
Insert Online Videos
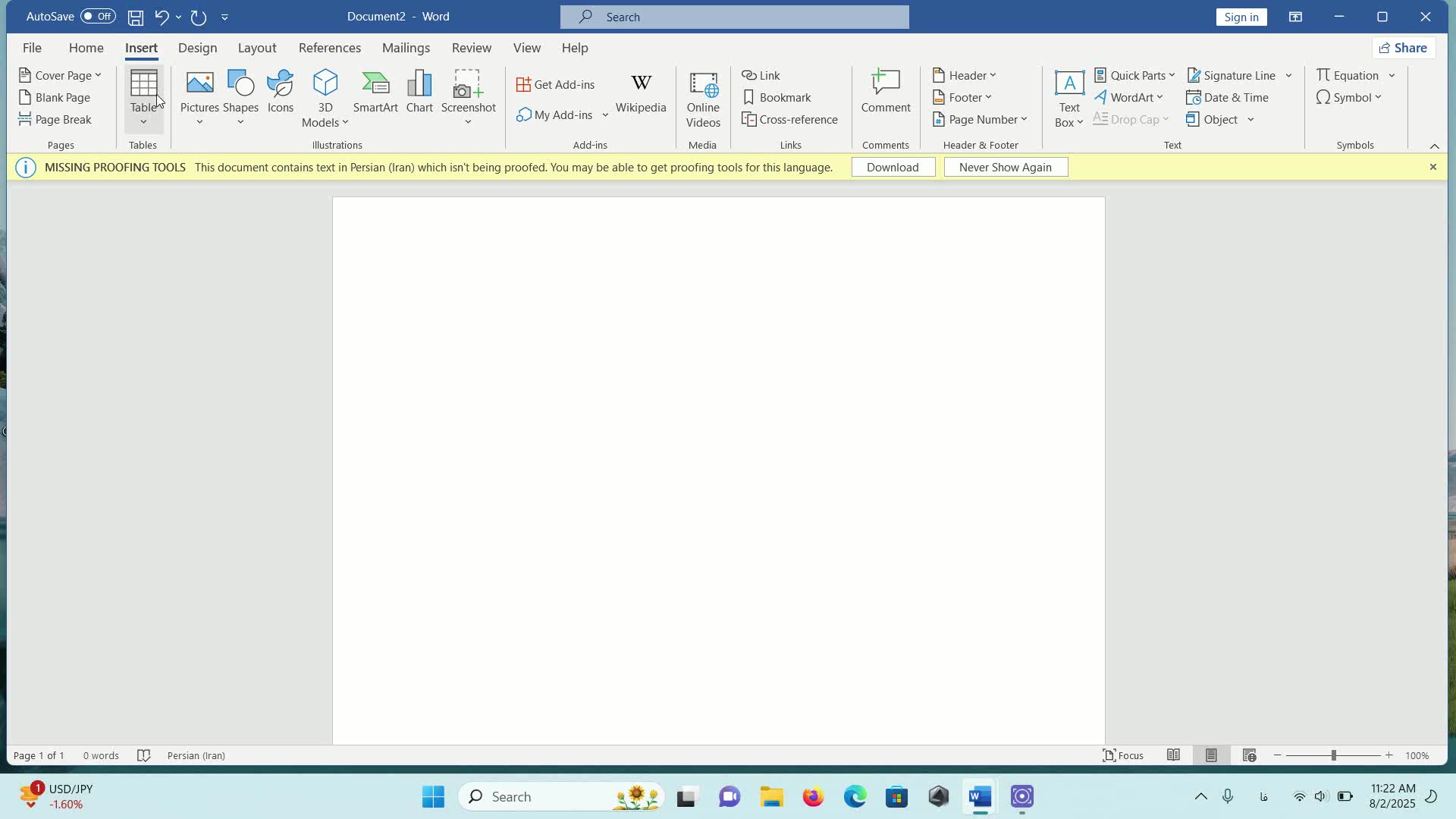[703, 99]
